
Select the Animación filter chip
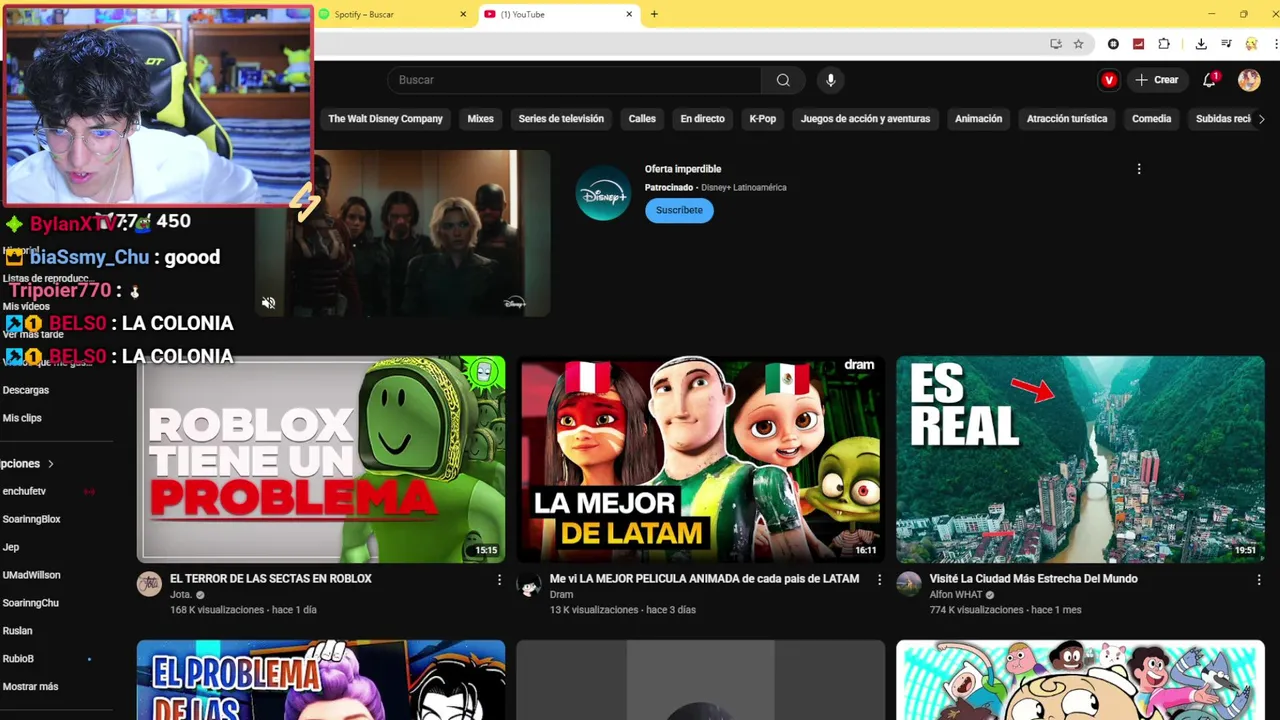coord(978,119)
